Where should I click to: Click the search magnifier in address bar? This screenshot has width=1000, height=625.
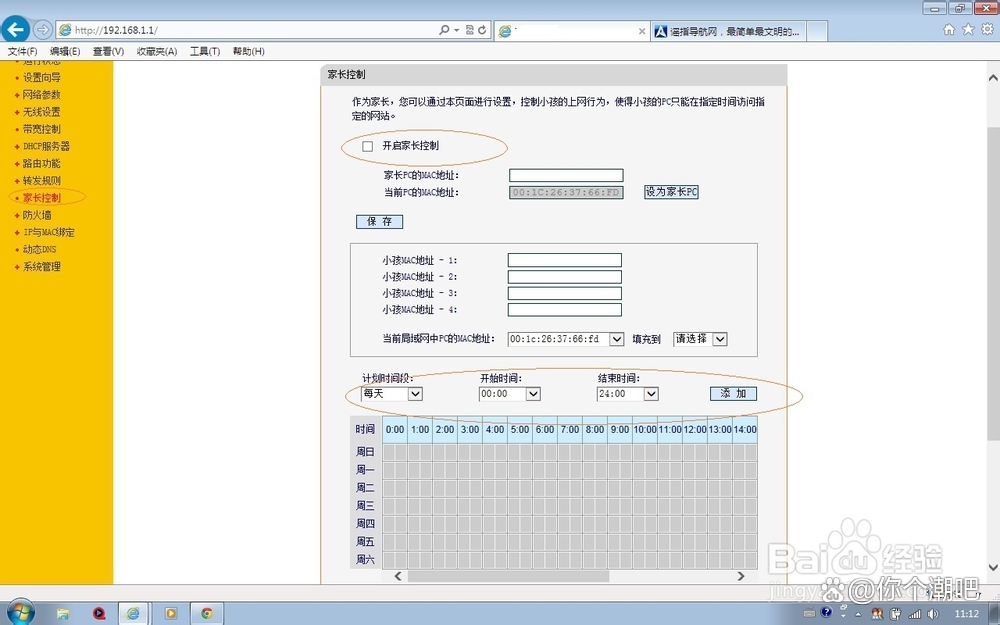point(444,30)
